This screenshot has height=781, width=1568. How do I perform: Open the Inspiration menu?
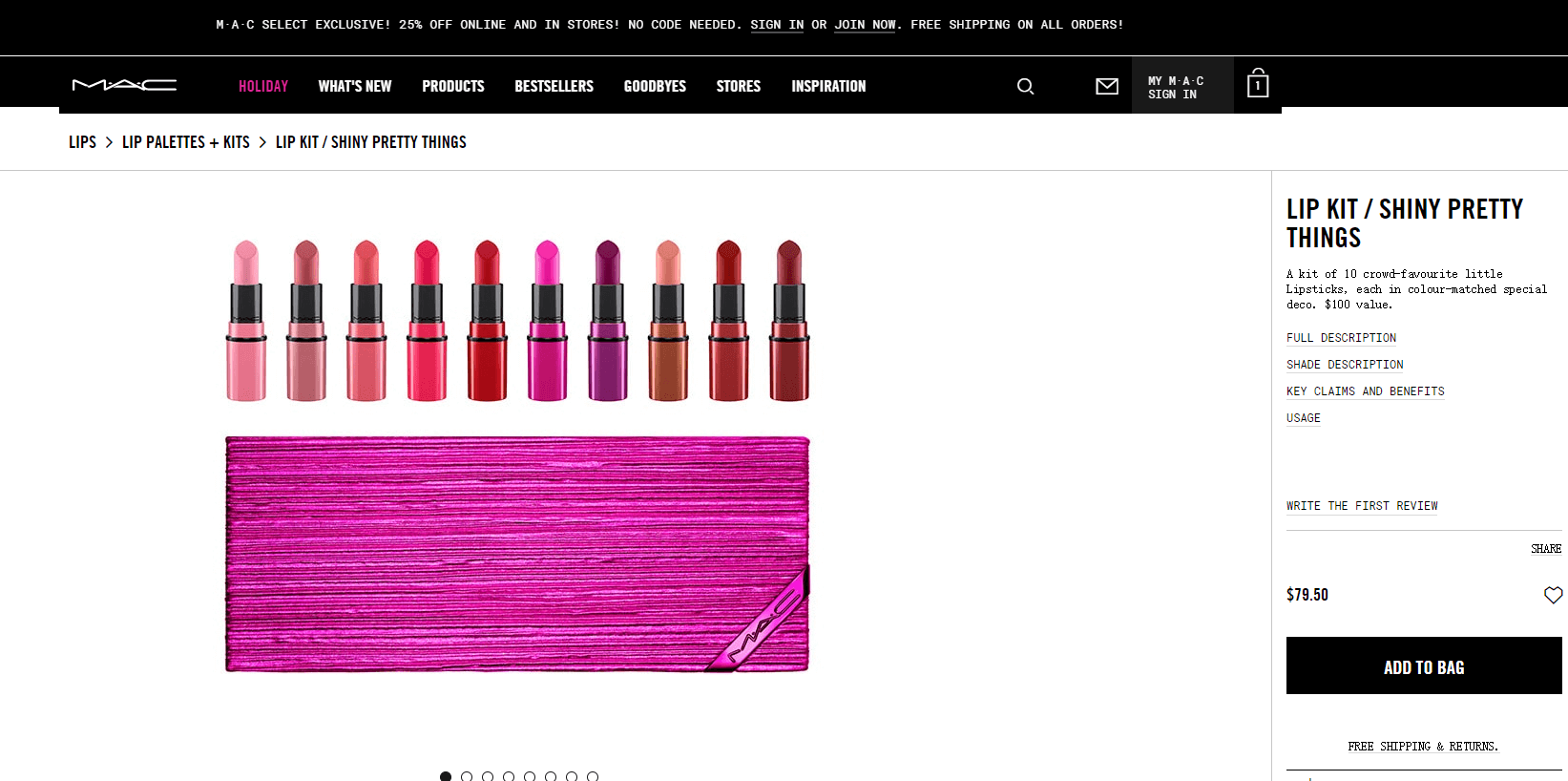pyautogui.click(x=828, y=86)
